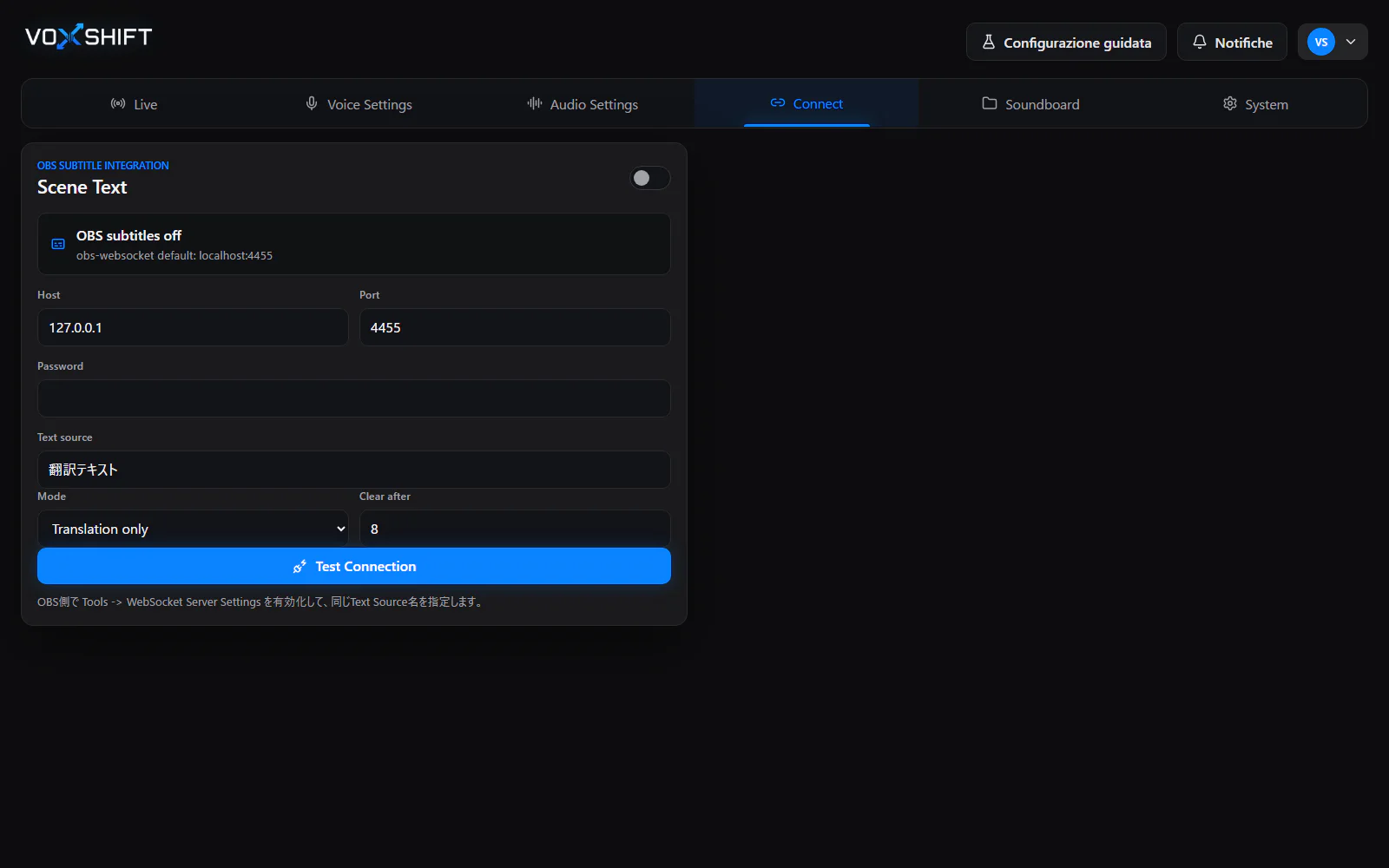Expand the user account menu chevron
This screenshot has height=868, width=1389.
click(1351, 42)
